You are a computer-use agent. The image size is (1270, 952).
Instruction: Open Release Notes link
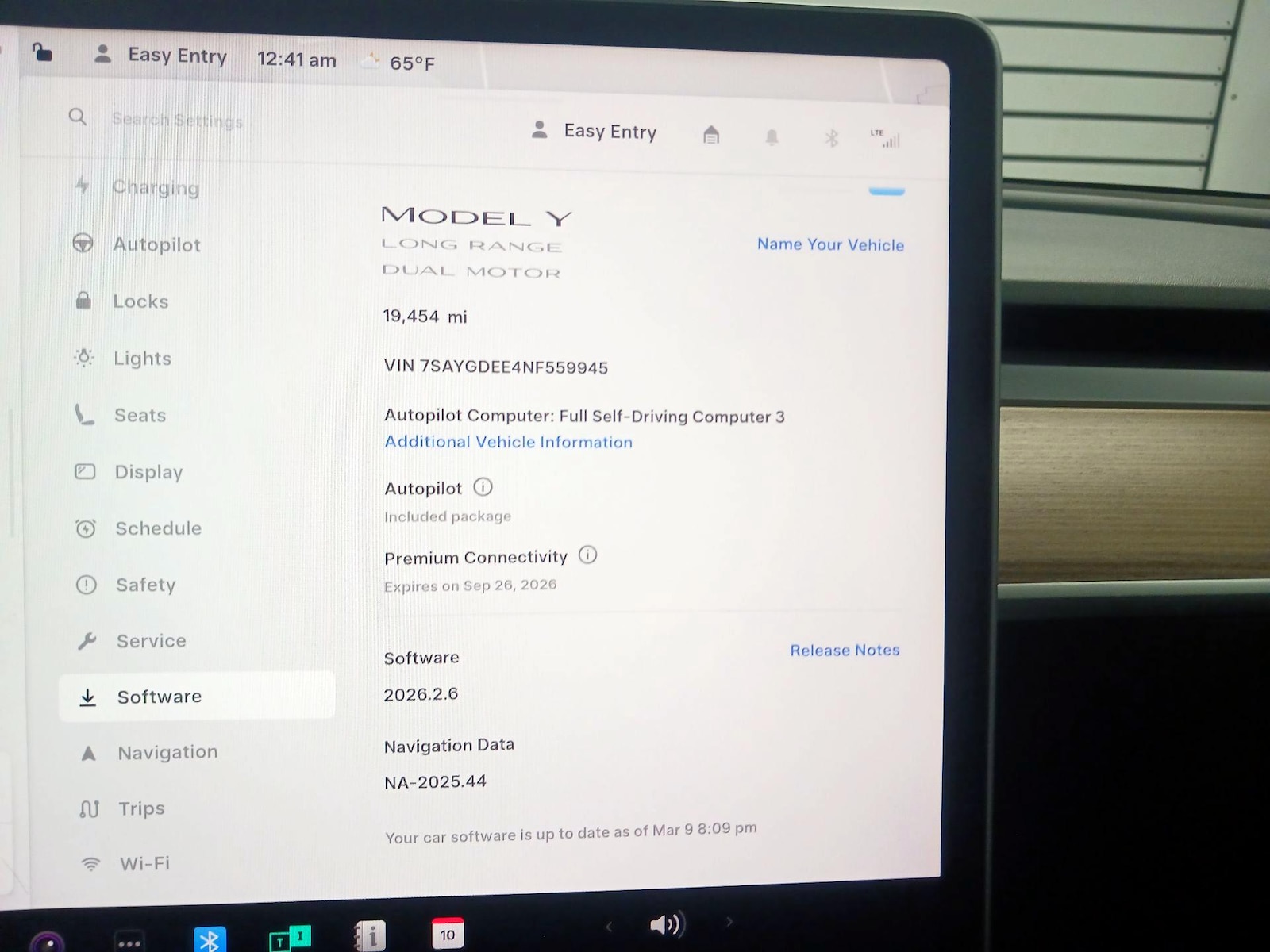[x=845, y=651]
